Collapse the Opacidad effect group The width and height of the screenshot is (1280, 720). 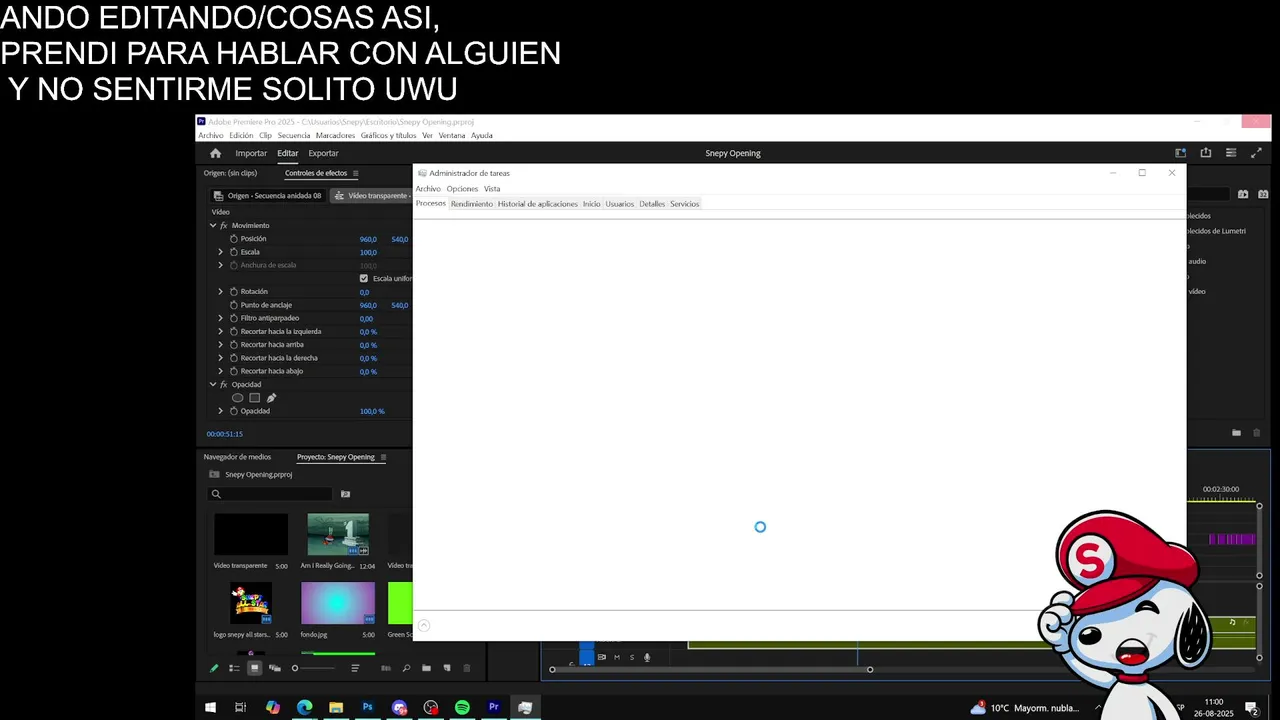pyautogui.click(x=213, y=385)
